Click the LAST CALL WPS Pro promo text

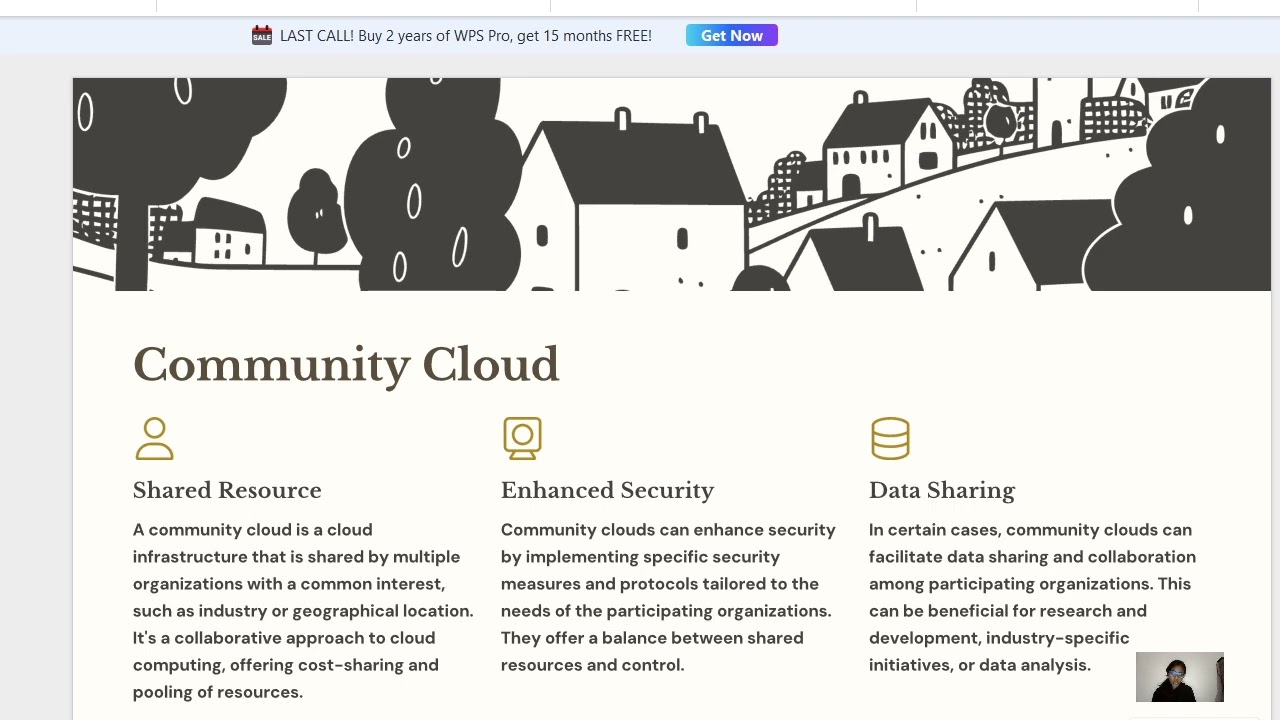(x=466, y=35)
